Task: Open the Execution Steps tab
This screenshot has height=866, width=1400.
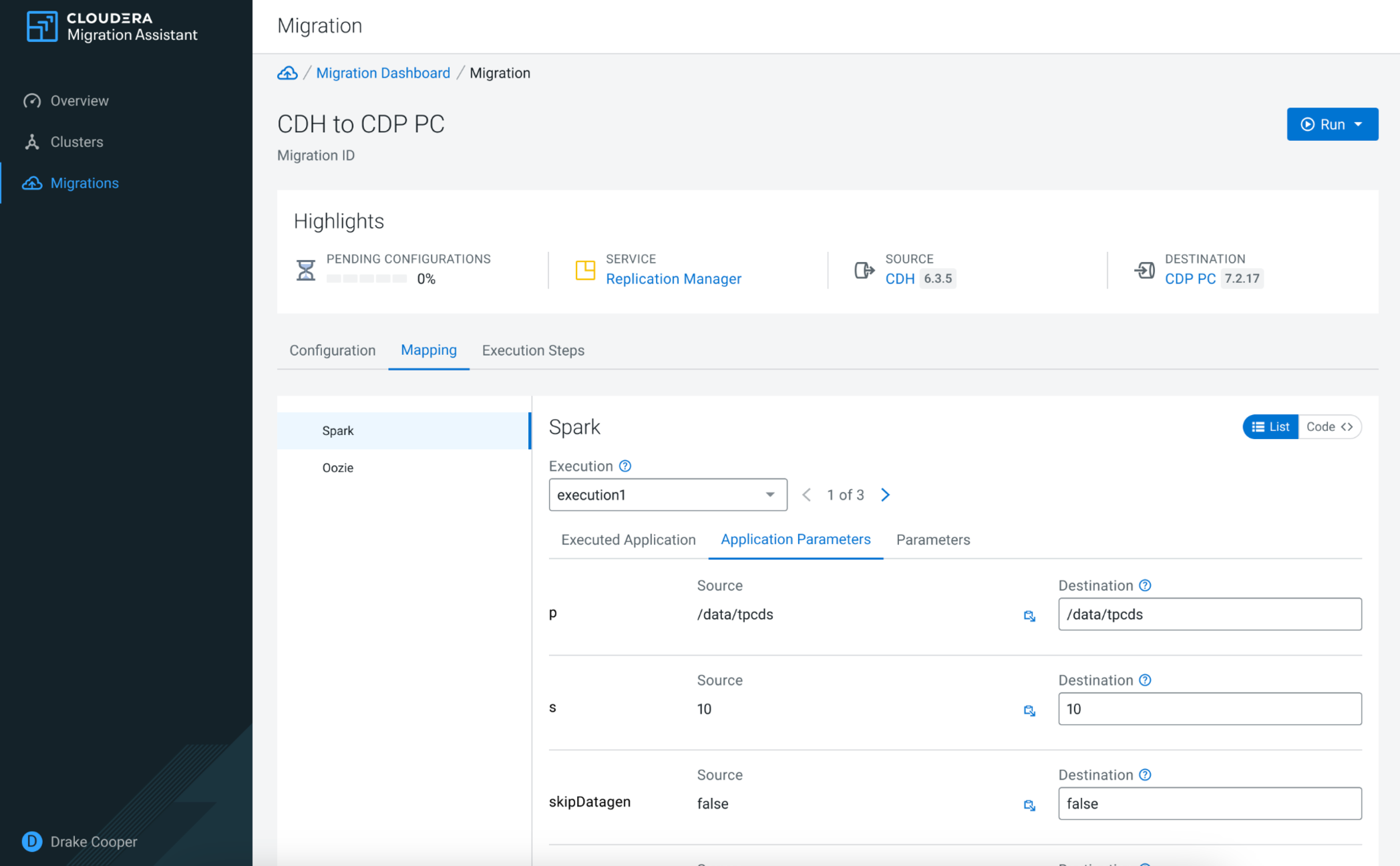Action: (x=533, y=350)
